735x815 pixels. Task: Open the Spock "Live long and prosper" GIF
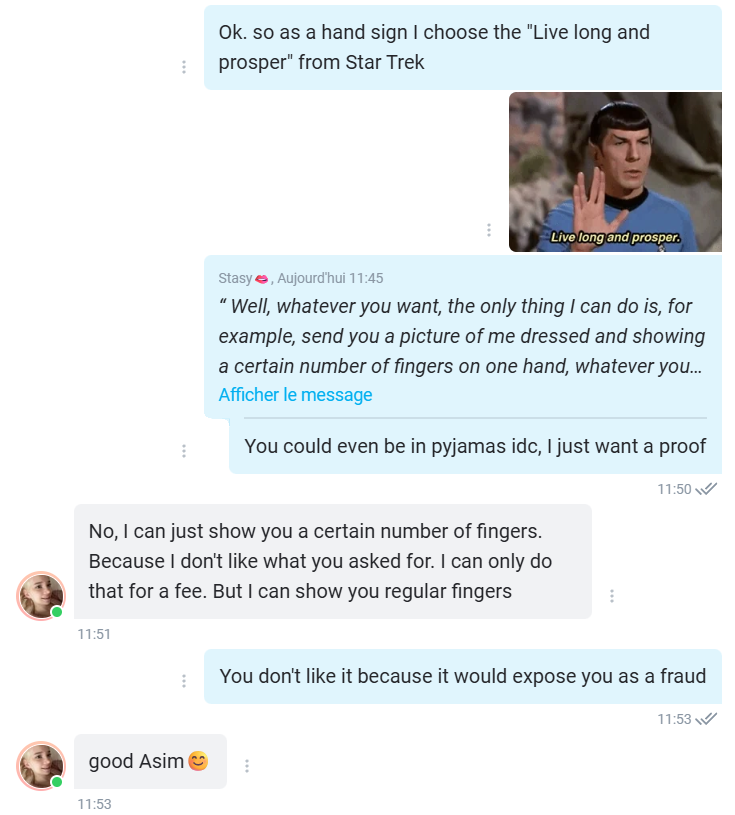614,172
